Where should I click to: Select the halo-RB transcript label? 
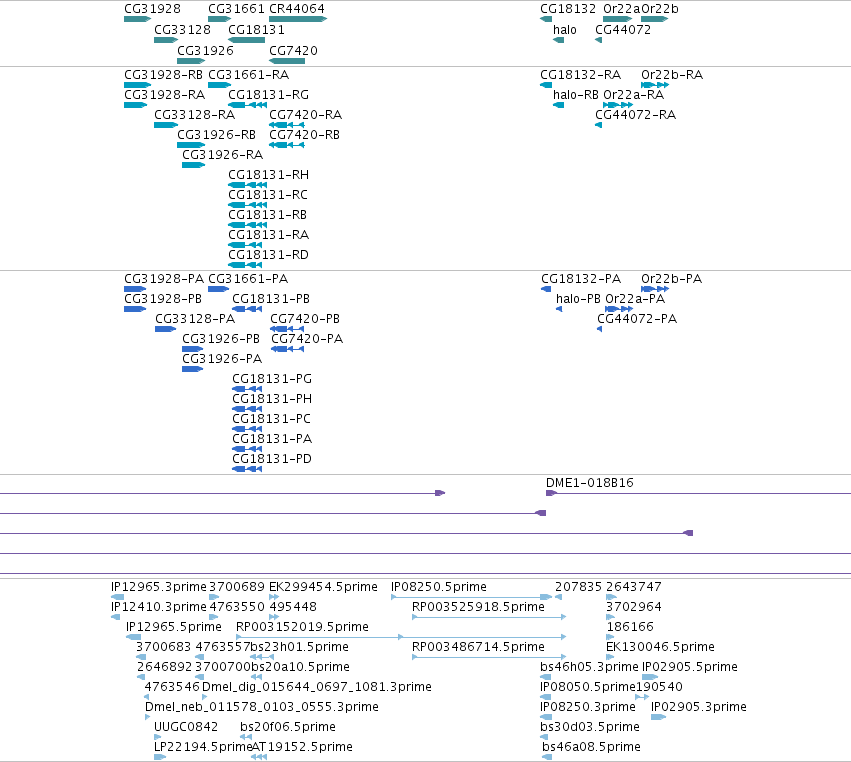(576, 95)
